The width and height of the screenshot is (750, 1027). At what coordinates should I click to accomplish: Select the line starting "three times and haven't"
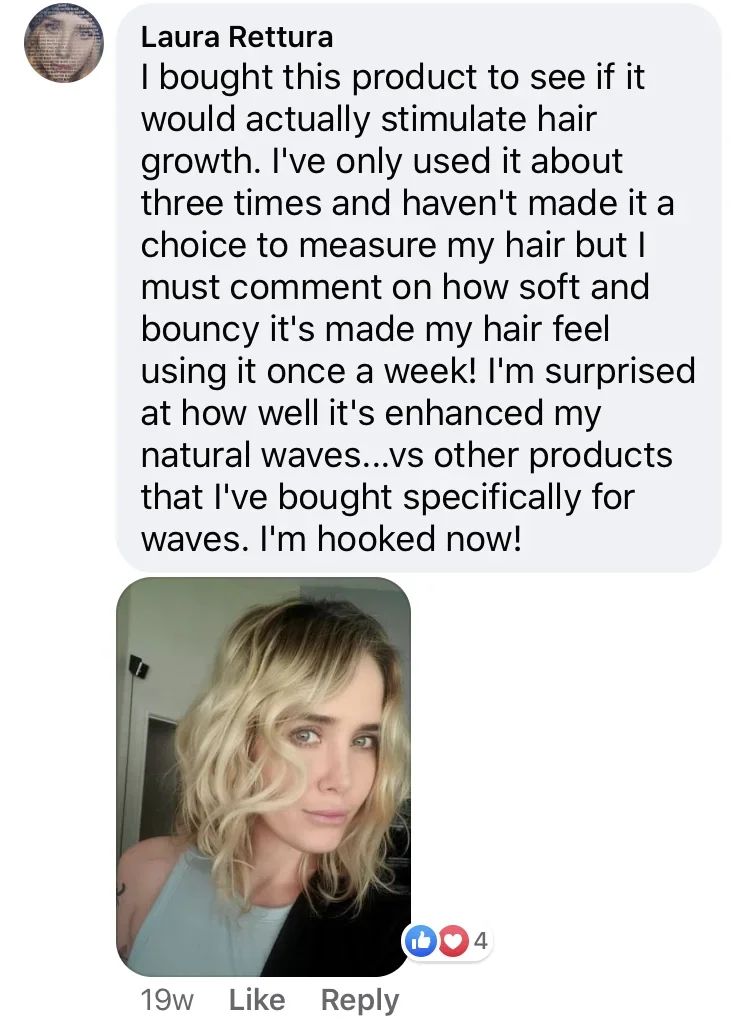[x=407, y=204]
